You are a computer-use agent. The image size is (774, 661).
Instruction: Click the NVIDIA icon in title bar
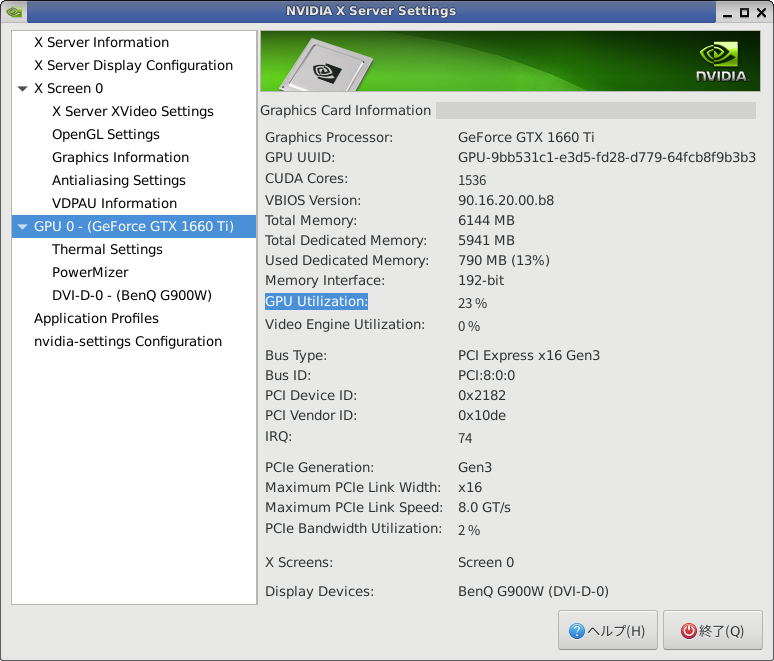point(14,12)
